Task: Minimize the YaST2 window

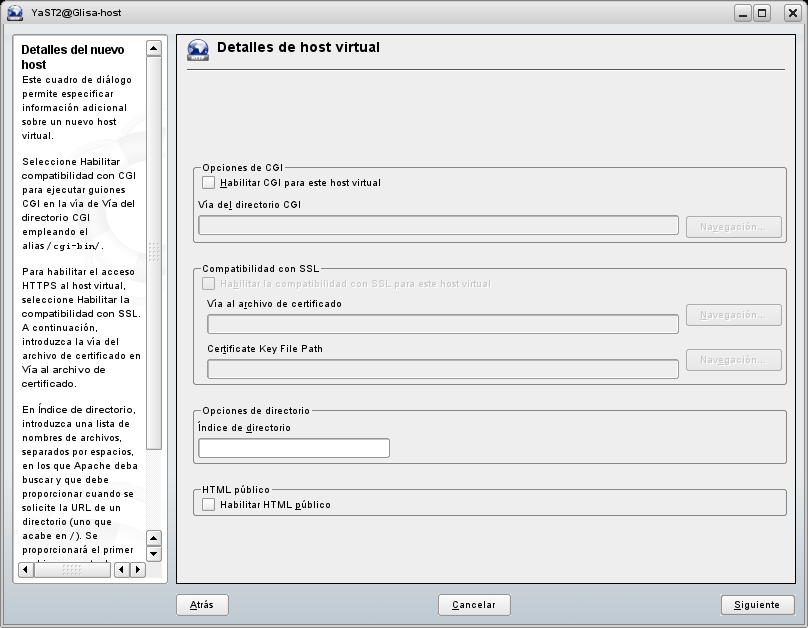Action: [x=743, y=13]
